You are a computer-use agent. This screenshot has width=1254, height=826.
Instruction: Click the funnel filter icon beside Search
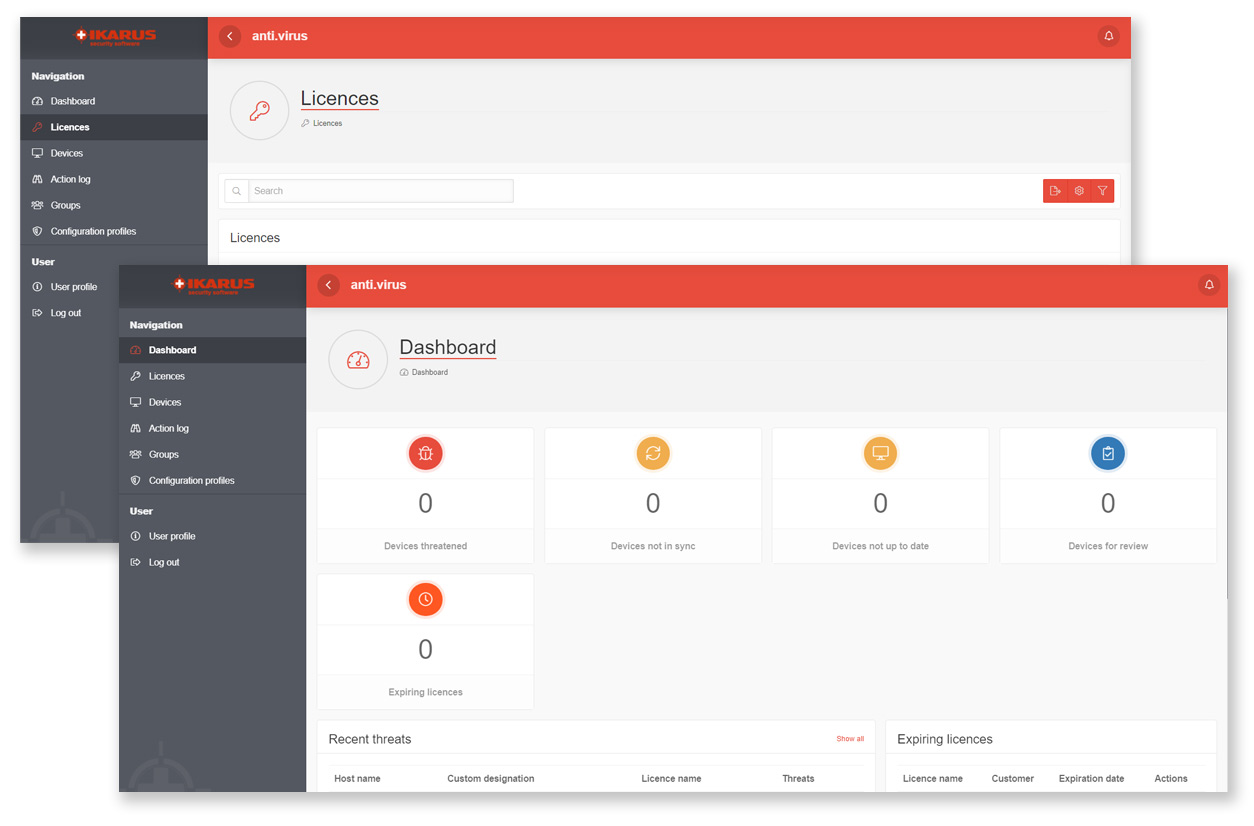click(x=1102, y=191)
